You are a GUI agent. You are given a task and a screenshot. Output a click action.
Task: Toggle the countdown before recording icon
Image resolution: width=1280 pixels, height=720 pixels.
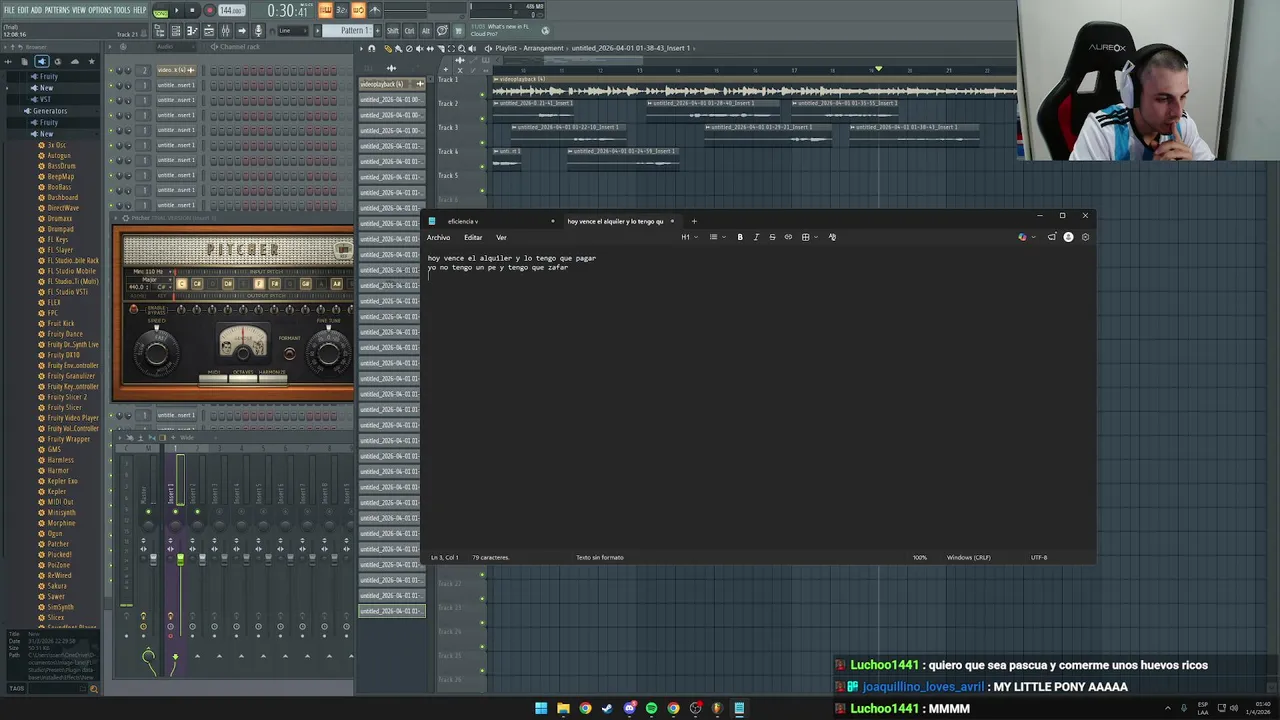[x=342, y=10]
